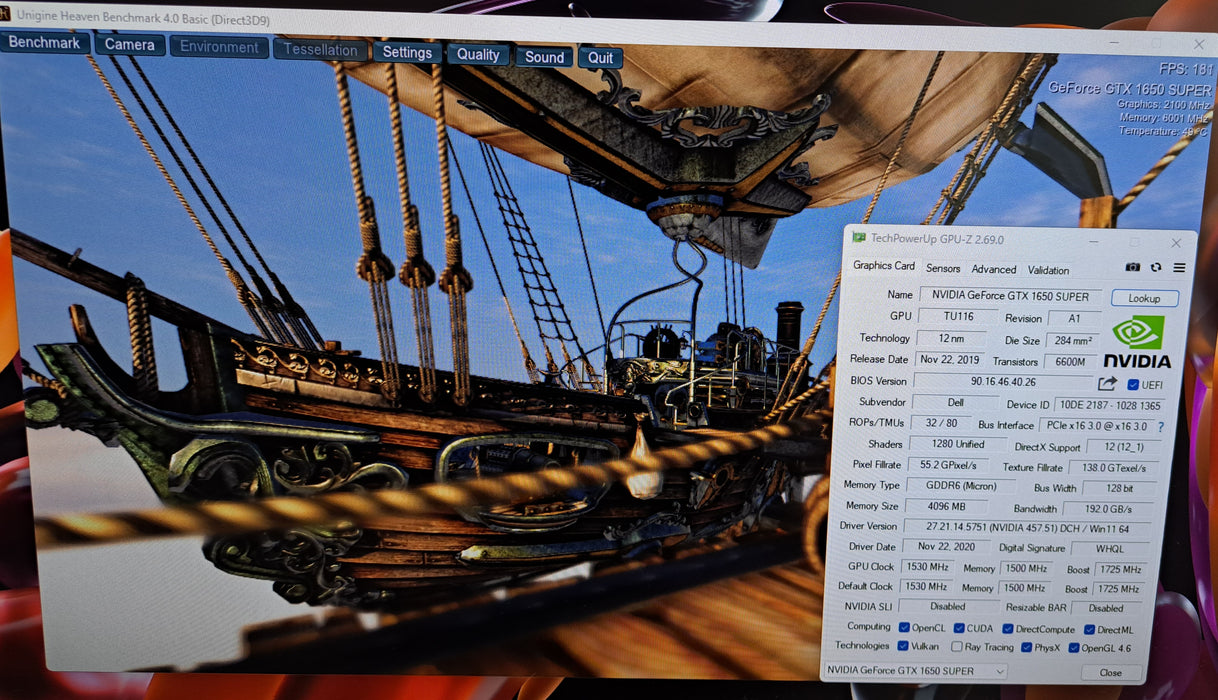1218x700 pixels.
Task: Click the Resizable BAR Disabled value
Action: (1105, 608)
